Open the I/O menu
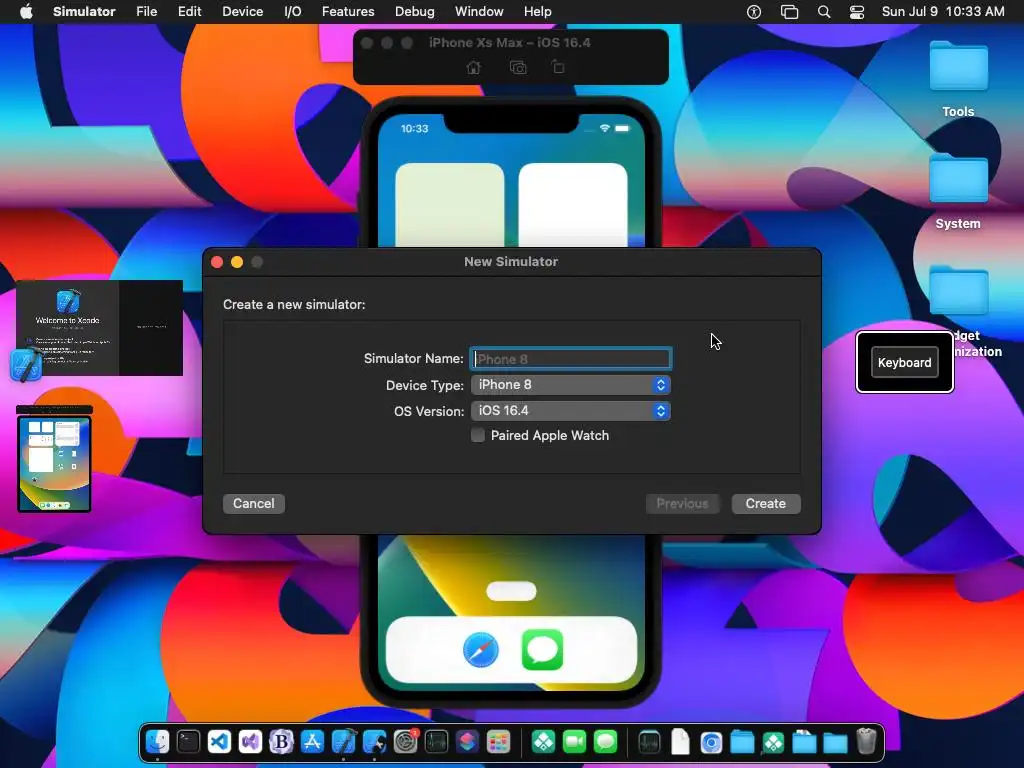The image size is (1024, 768). click(x=293, y=12)
